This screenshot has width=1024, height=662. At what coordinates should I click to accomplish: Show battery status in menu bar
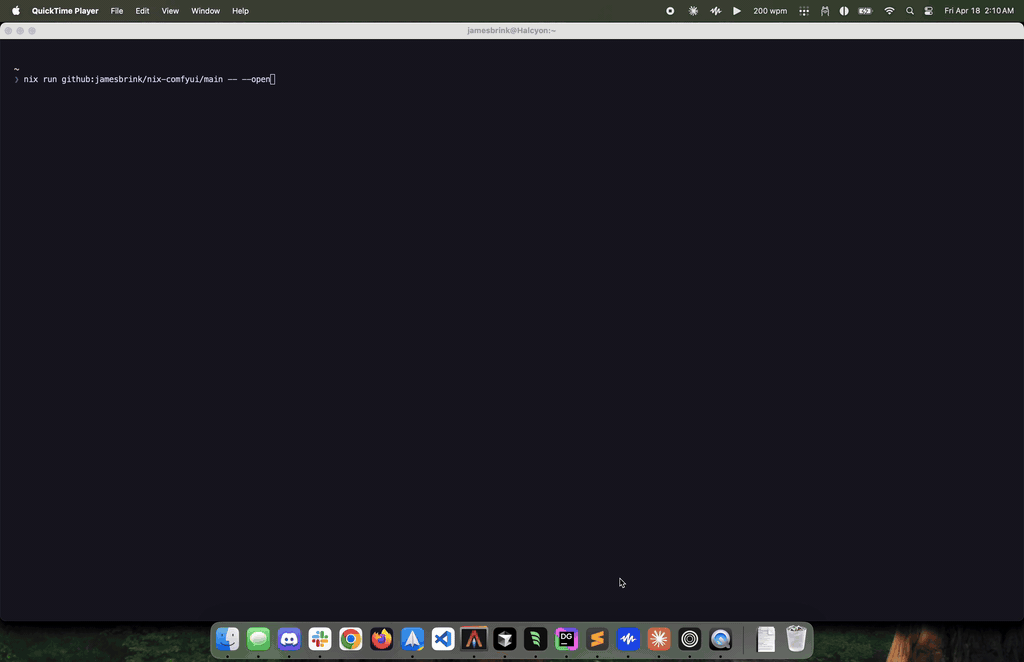coord(865,11)
